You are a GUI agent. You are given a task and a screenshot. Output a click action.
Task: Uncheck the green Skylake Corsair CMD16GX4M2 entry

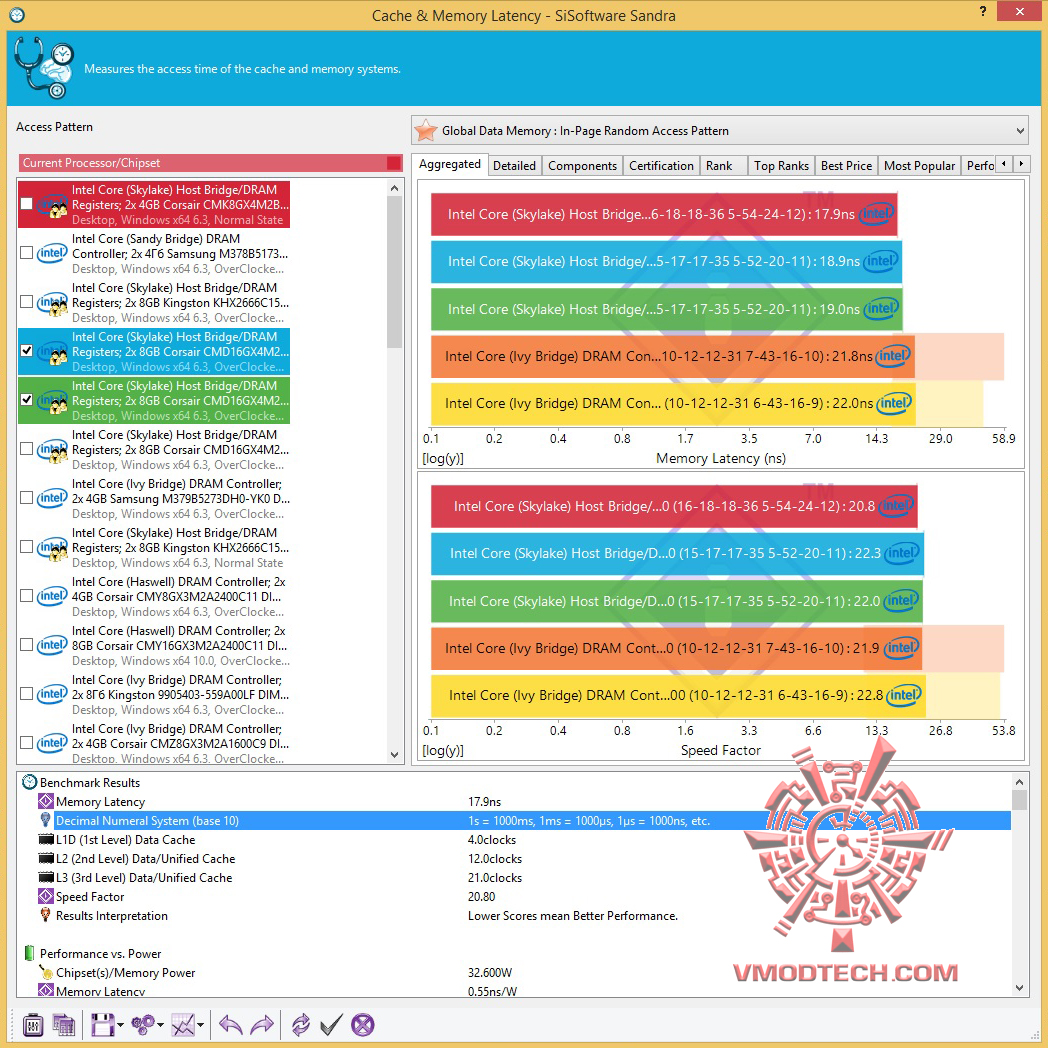(27, 400)
